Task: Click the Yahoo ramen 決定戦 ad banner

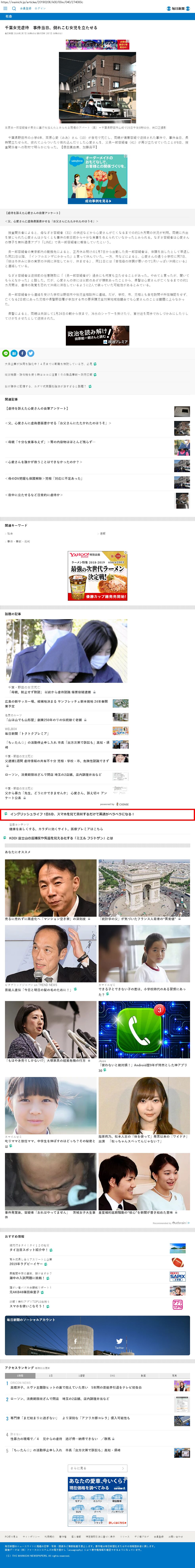Action: point(98,576)
